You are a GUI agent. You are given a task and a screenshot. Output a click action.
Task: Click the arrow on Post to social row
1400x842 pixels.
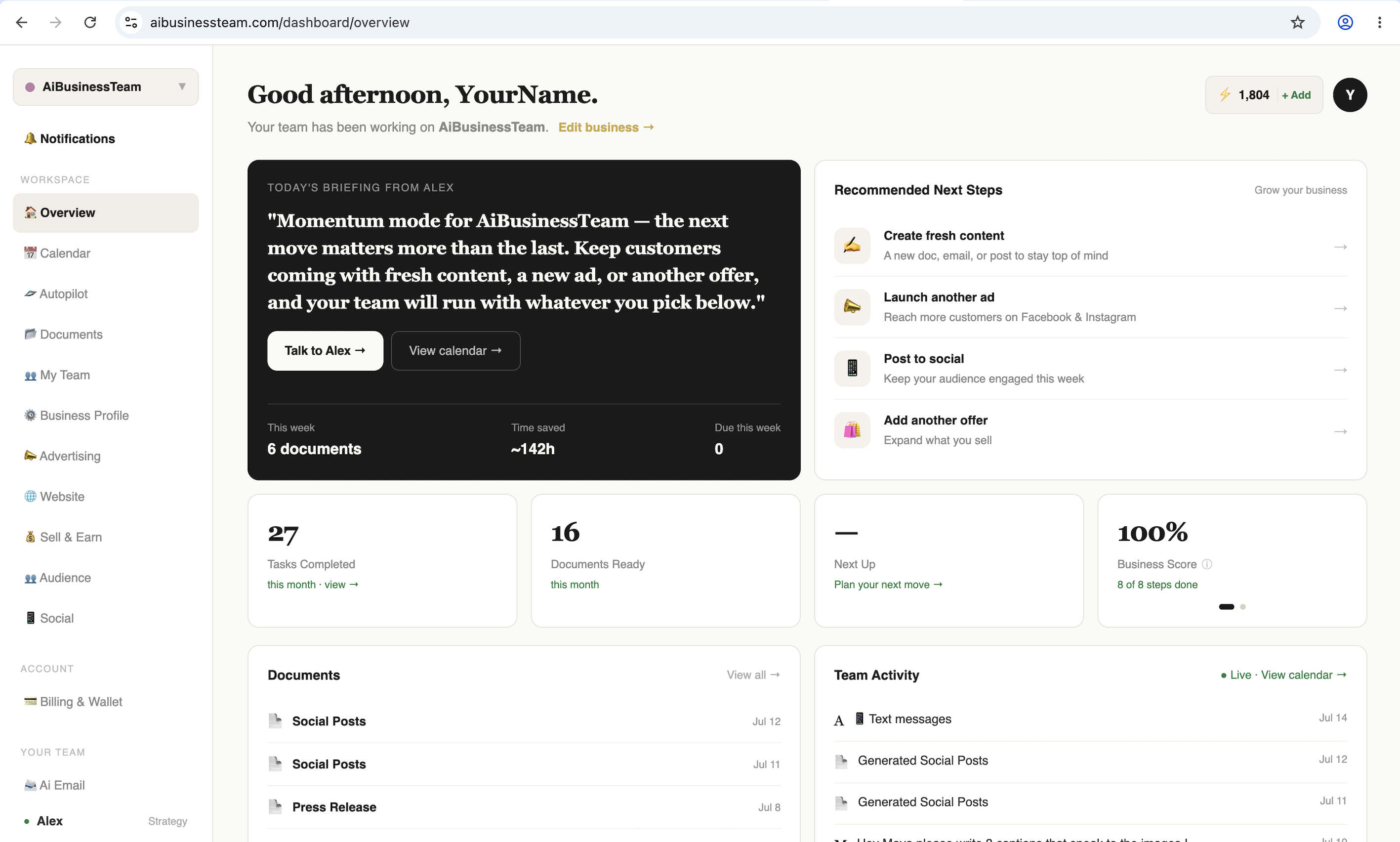(1340, 370)
